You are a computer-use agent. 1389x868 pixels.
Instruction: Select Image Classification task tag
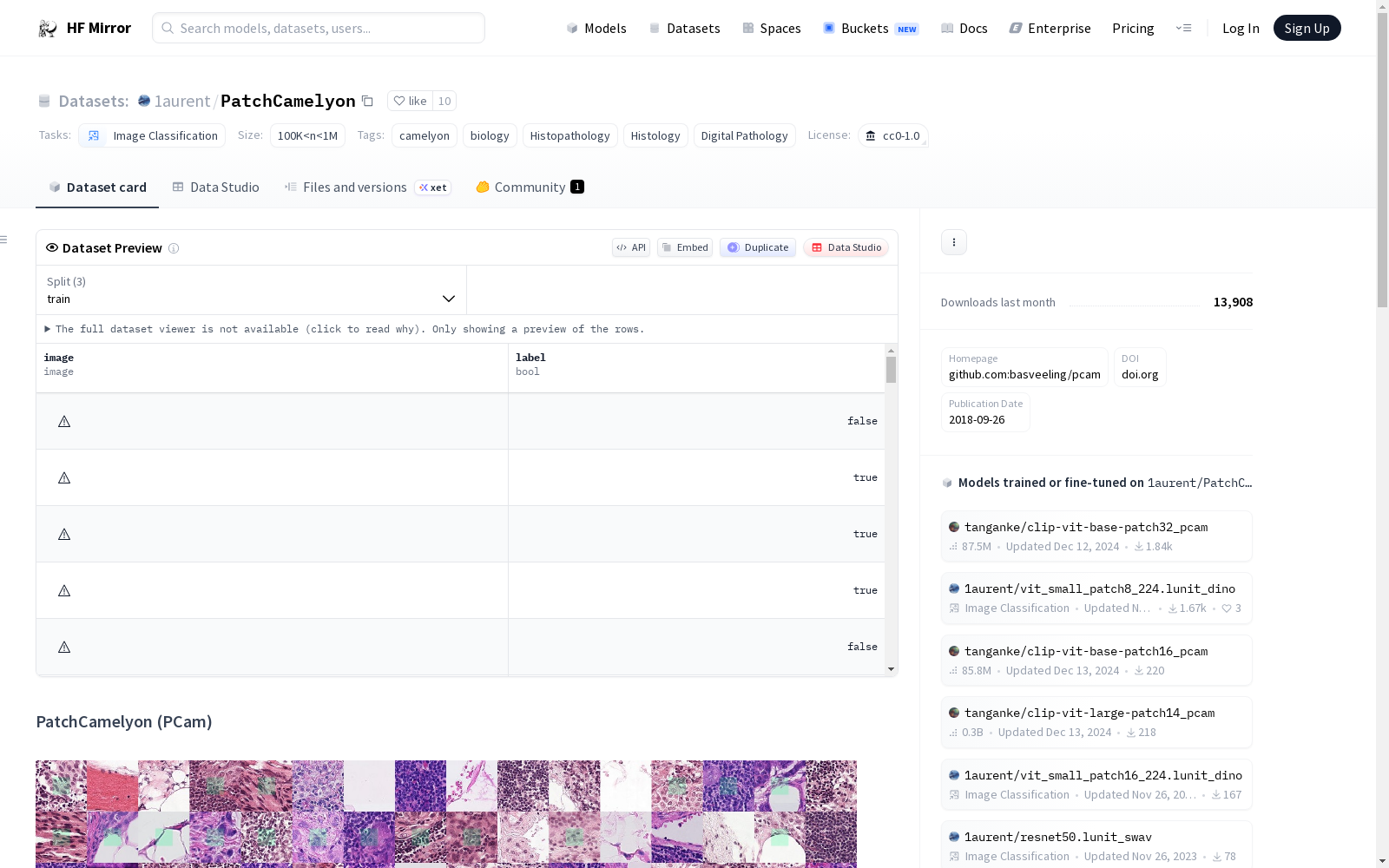pyautogui.click(x=152, y=135)
